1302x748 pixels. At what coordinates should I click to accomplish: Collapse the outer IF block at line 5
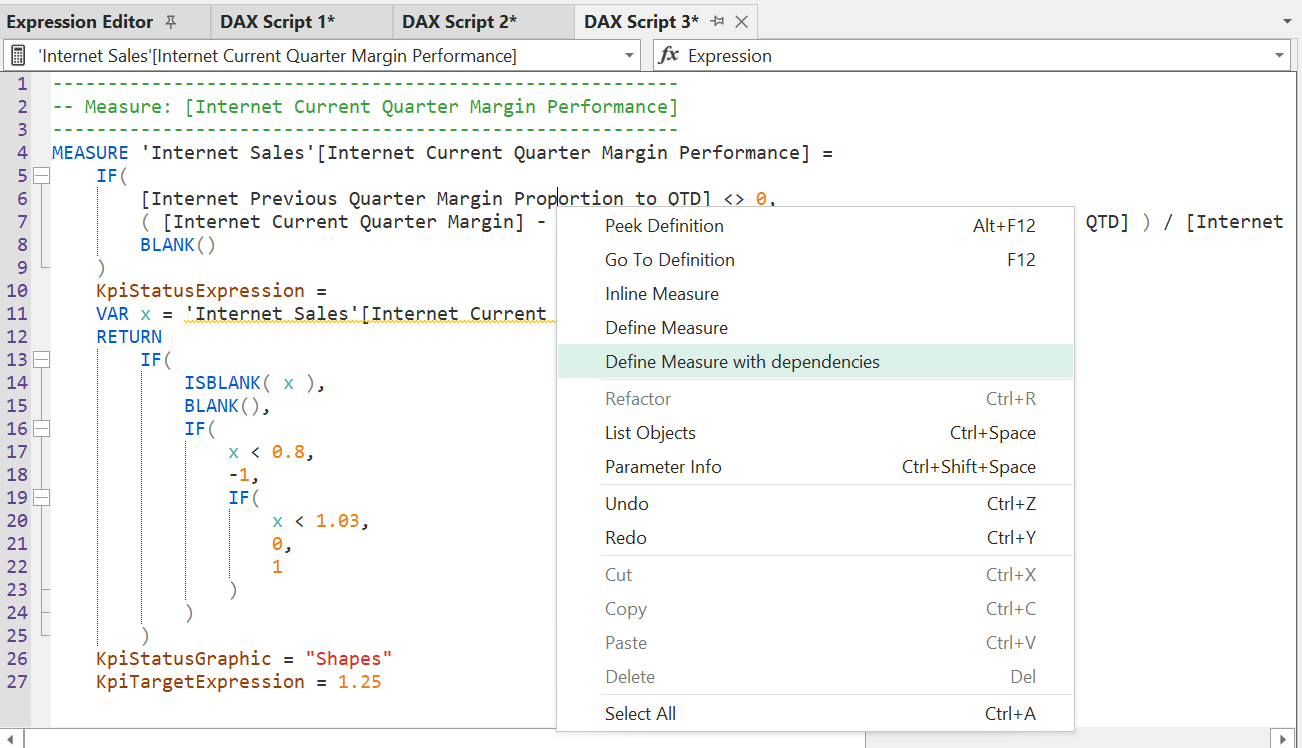click(x=40, y=175)
